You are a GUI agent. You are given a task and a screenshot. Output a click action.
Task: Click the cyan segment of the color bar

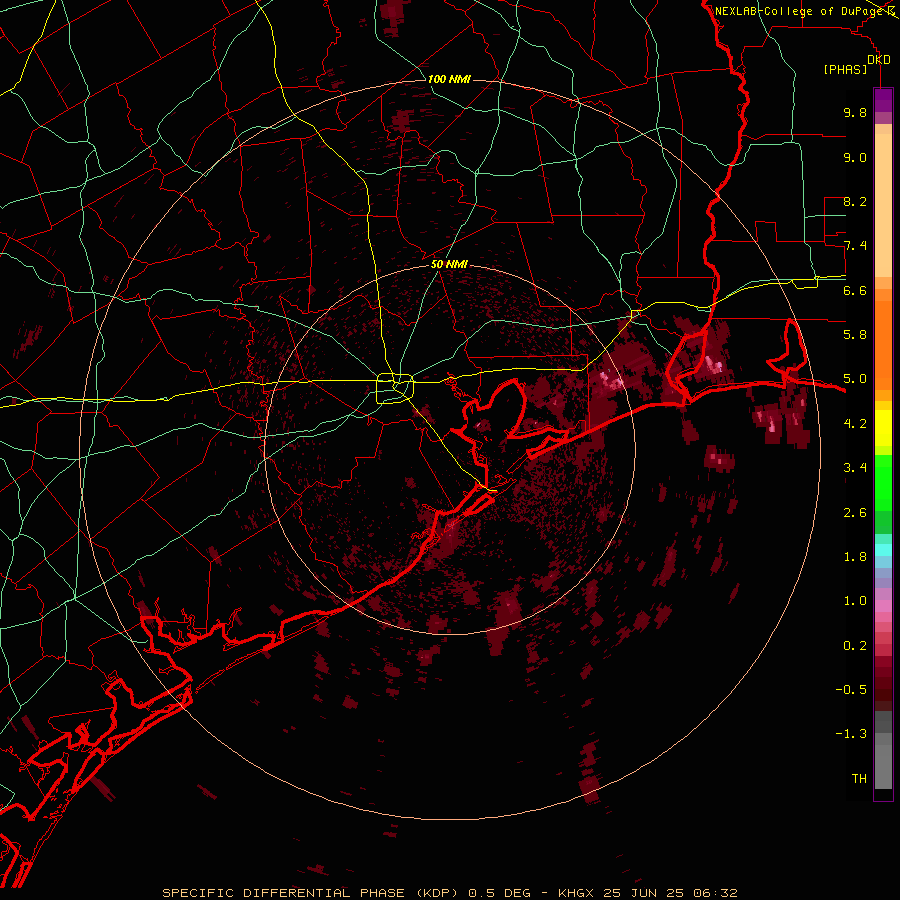(x=883, y=550)
